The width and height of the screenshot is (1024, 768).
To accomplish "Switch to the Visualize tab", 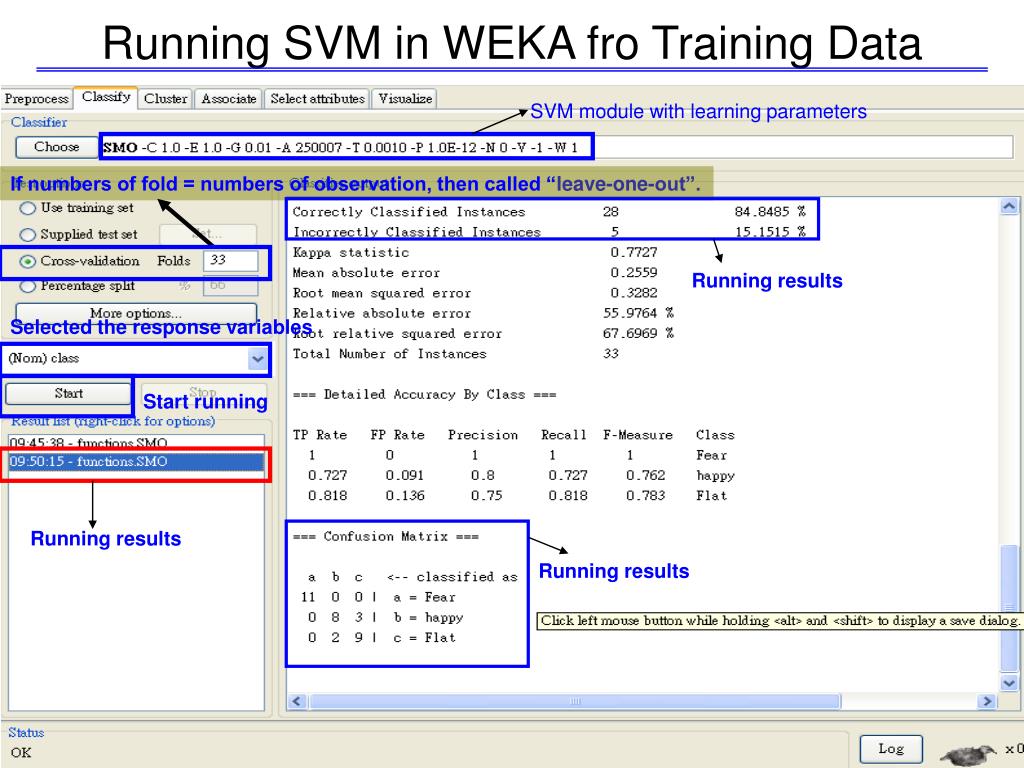I will [405, 99].
